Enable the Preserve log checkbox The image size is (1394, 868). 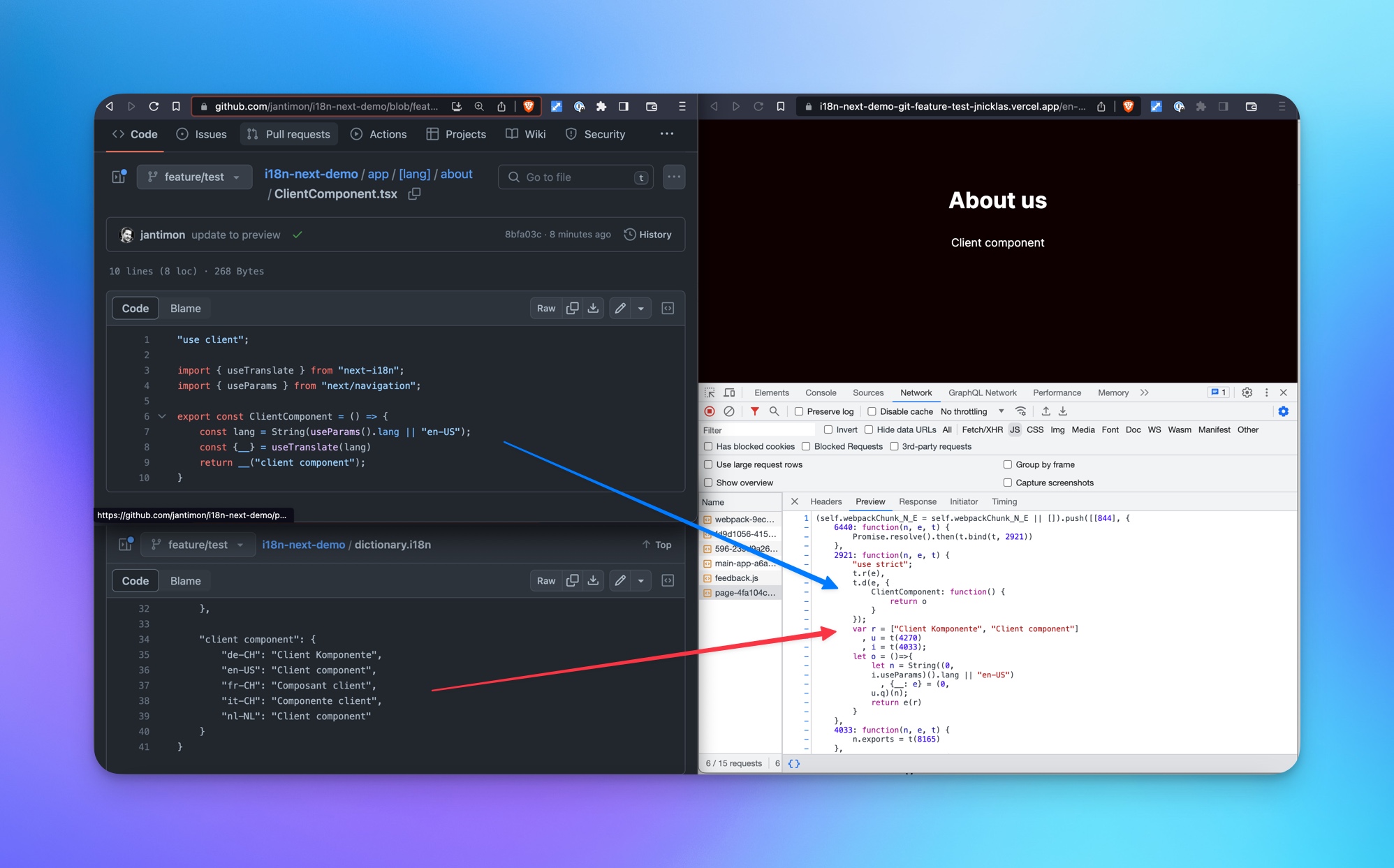pyautogui.click(x=799, y=411)
